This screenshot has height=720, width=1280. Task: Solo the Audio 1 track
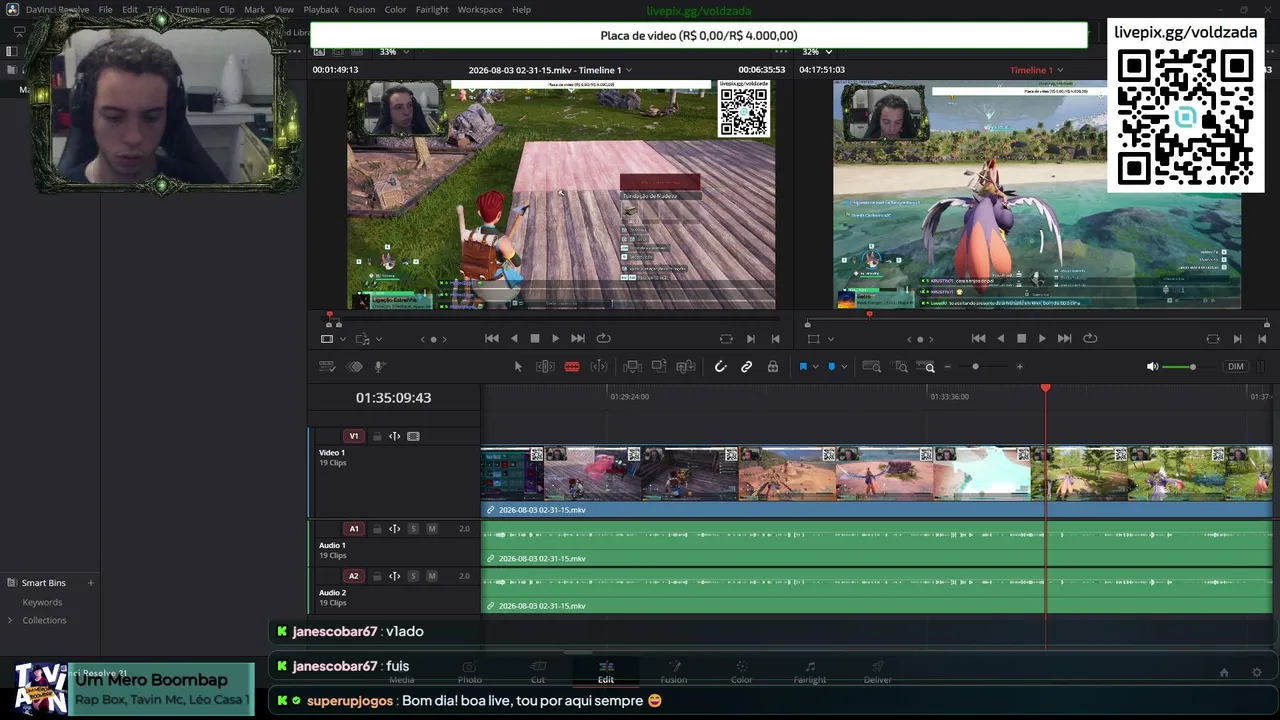(x=413, y=529)
